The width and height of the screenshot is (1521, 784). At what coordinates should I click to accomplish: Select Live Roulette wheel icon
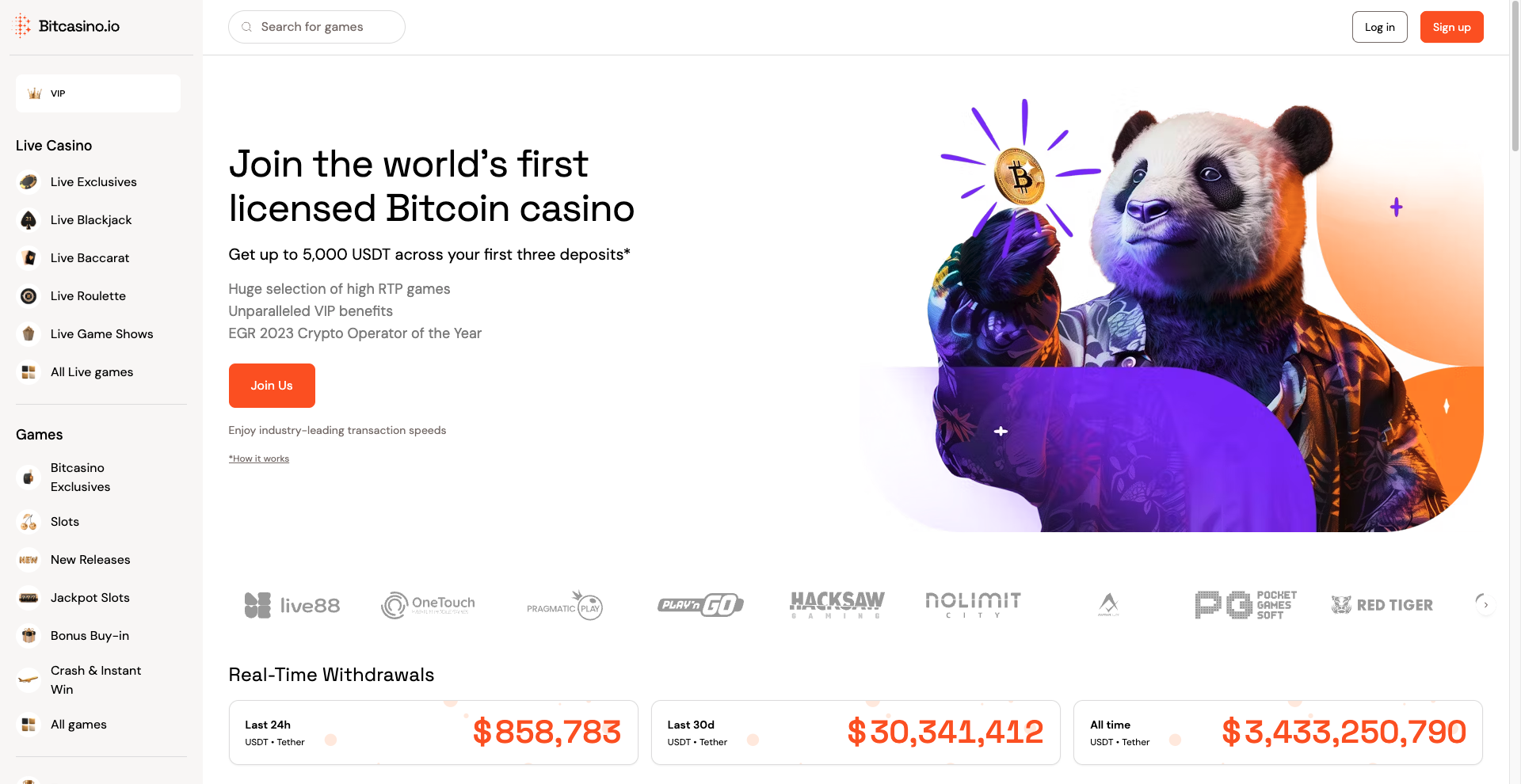click(29, 296)
